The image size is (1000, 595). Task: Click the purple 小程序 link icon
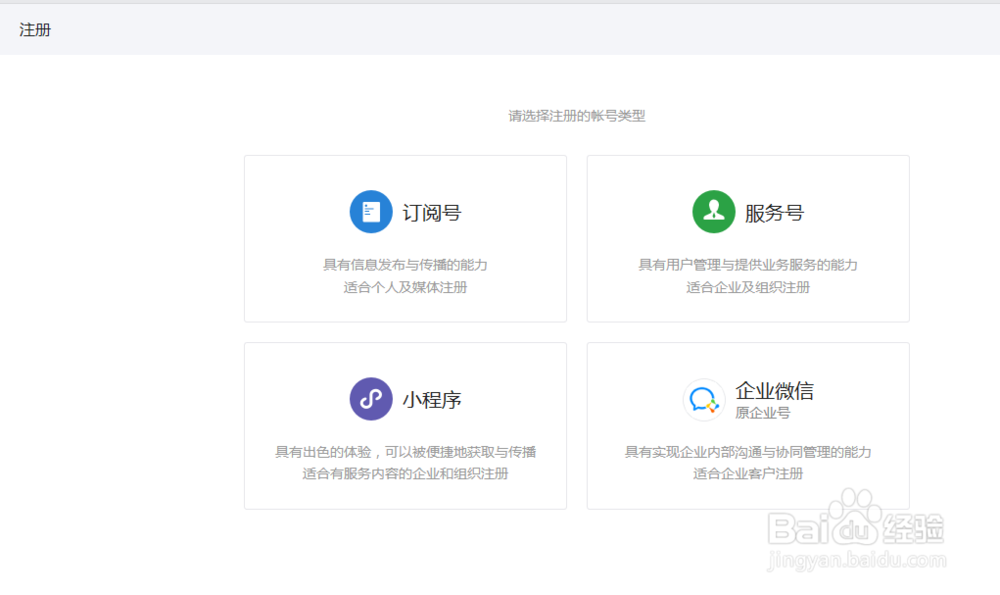[x=371, y=399]
